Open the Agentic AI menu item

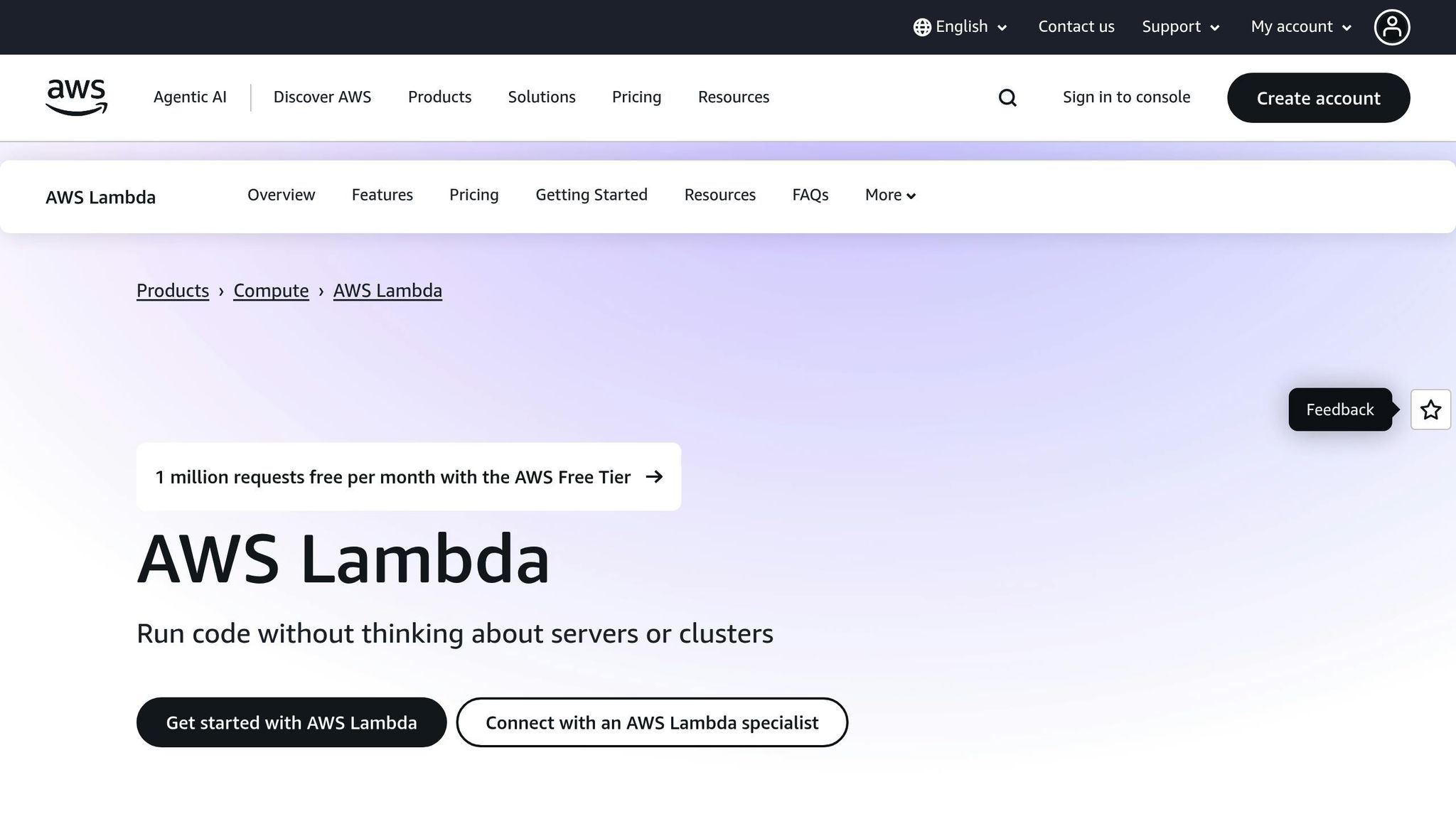190,97
